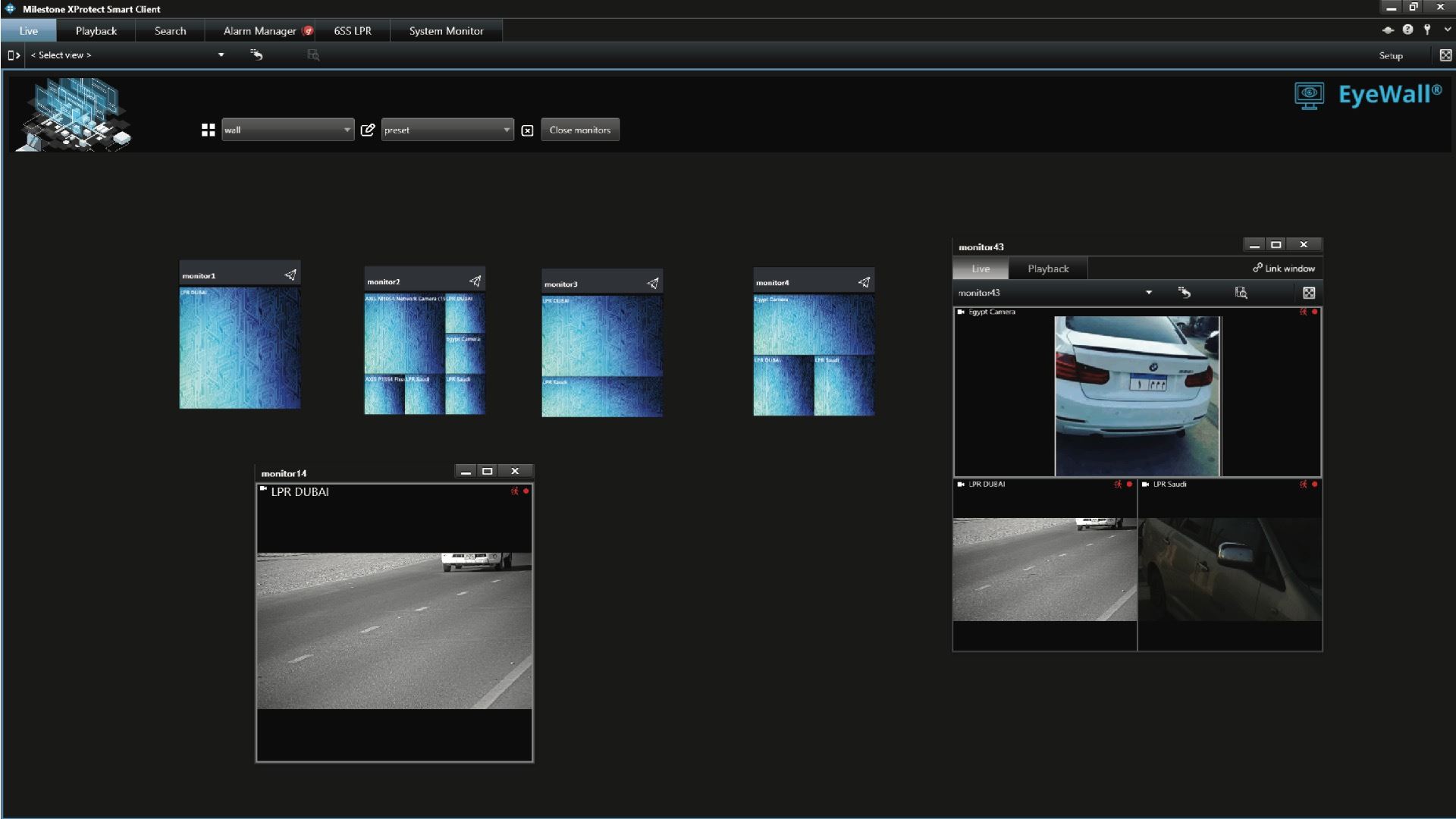
Task: Select the monitor4 wall thumbnail
Action: 814,355
